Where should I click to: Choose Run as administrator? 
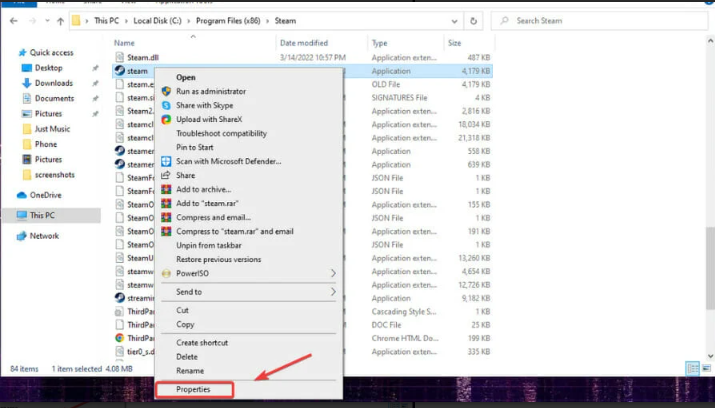point(211,91)
